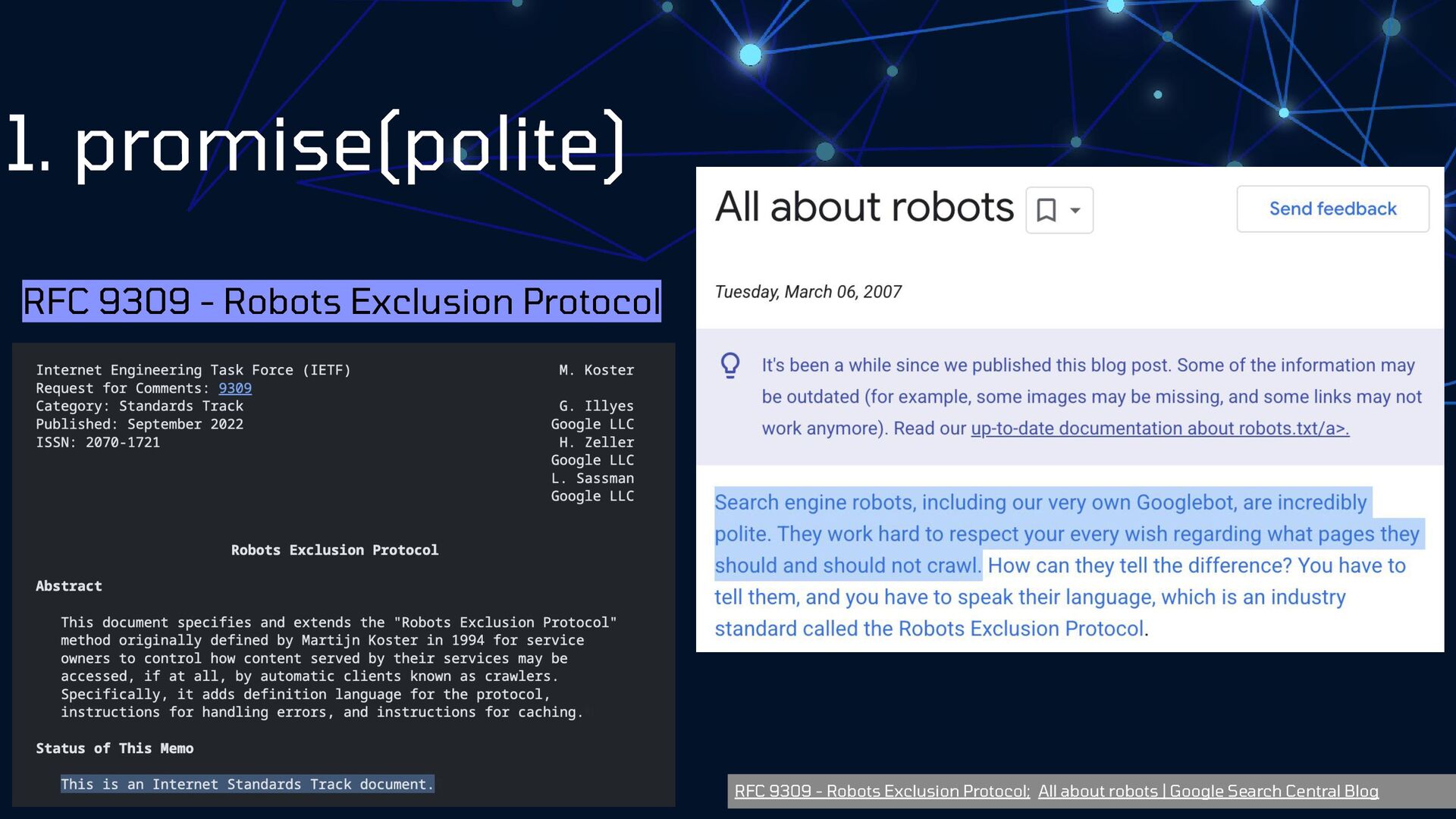The width and height of the screenshot is (1456, 819).
Task: Click the Status of This Memo heading
Action: (115, 748)
